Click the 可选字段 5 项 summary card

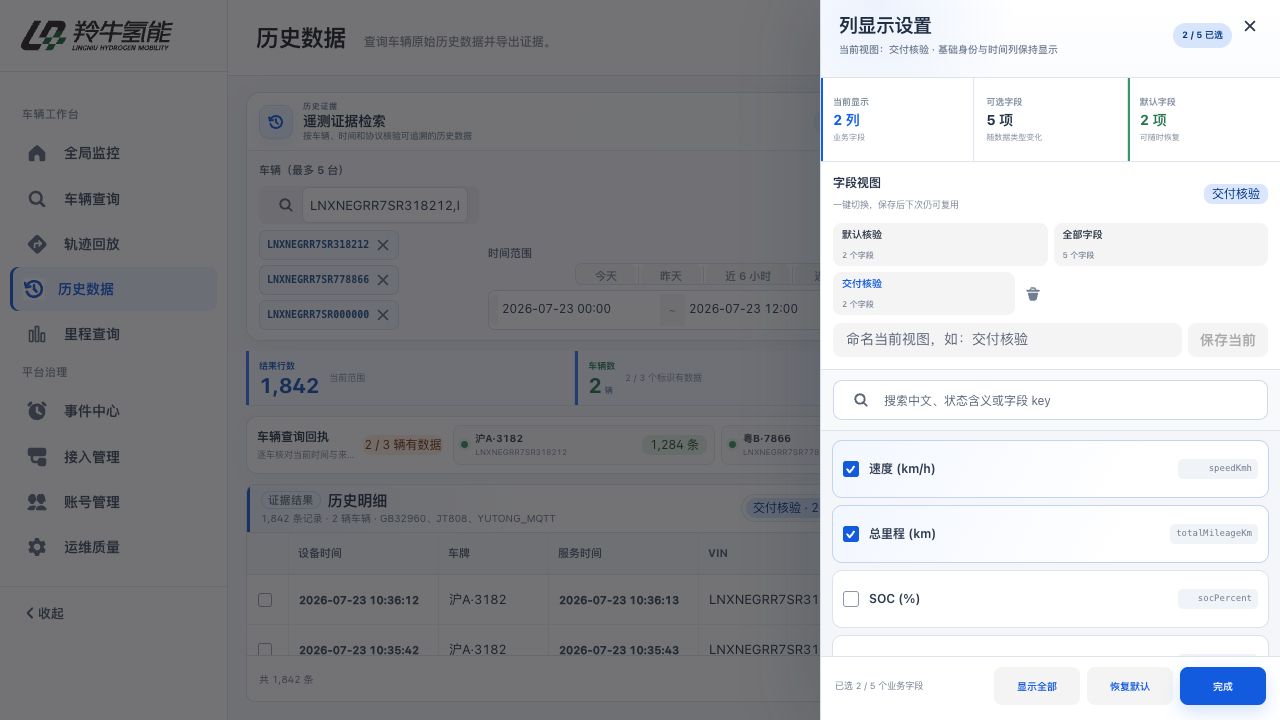(x=1050, y=120)
